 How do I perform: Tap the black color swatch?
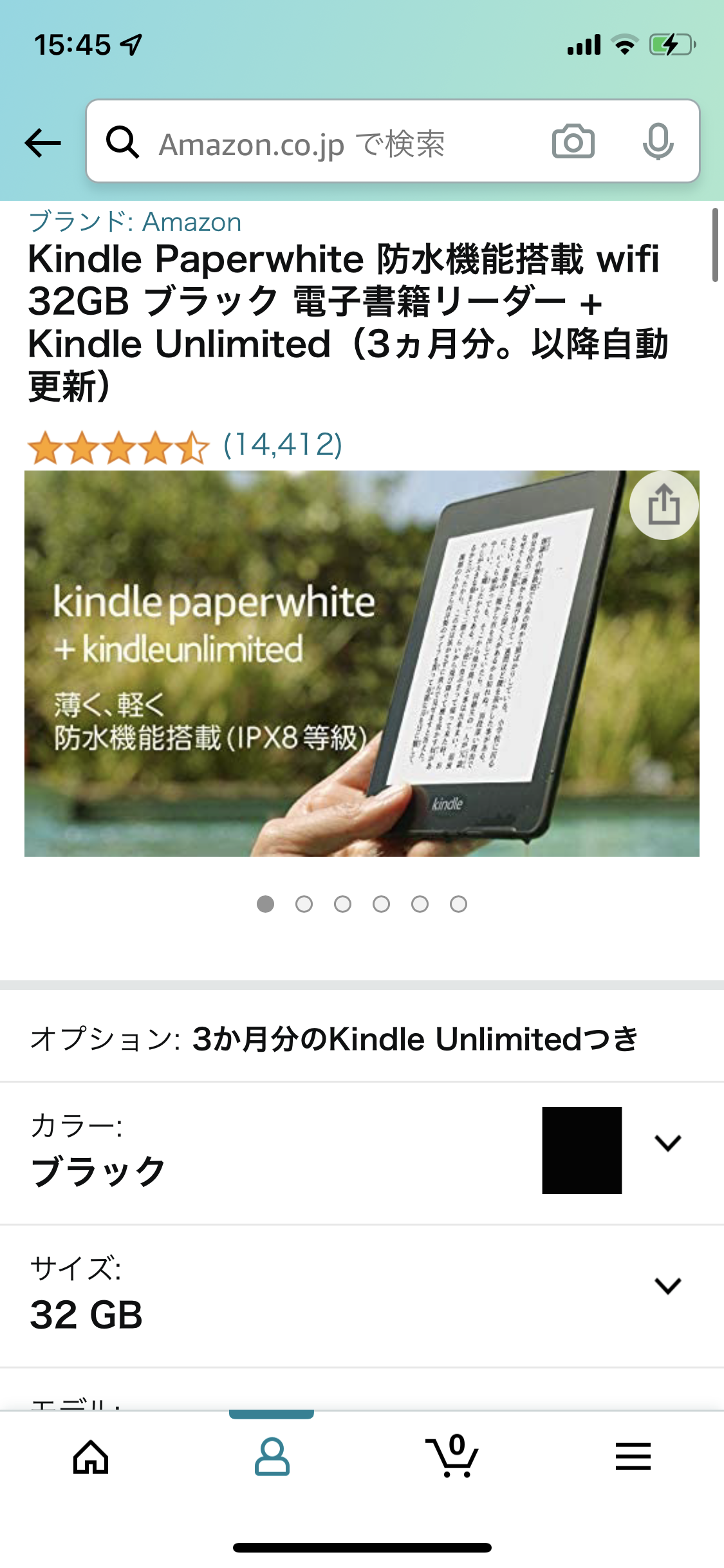[582, 1150]
